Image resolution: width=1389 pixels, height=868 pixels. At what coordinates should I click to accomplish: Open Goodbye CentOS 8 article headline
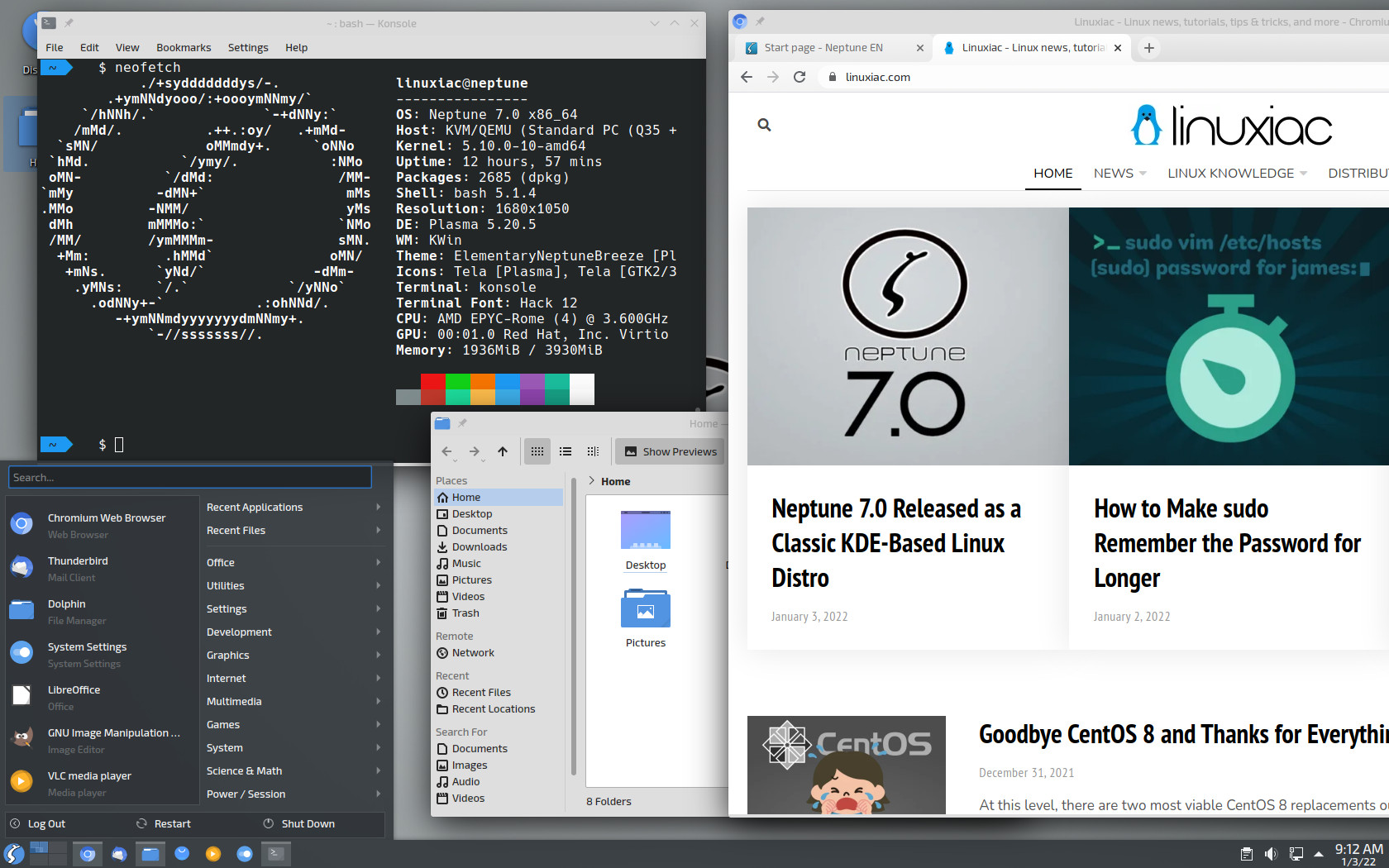click(x=1183, y=734)
